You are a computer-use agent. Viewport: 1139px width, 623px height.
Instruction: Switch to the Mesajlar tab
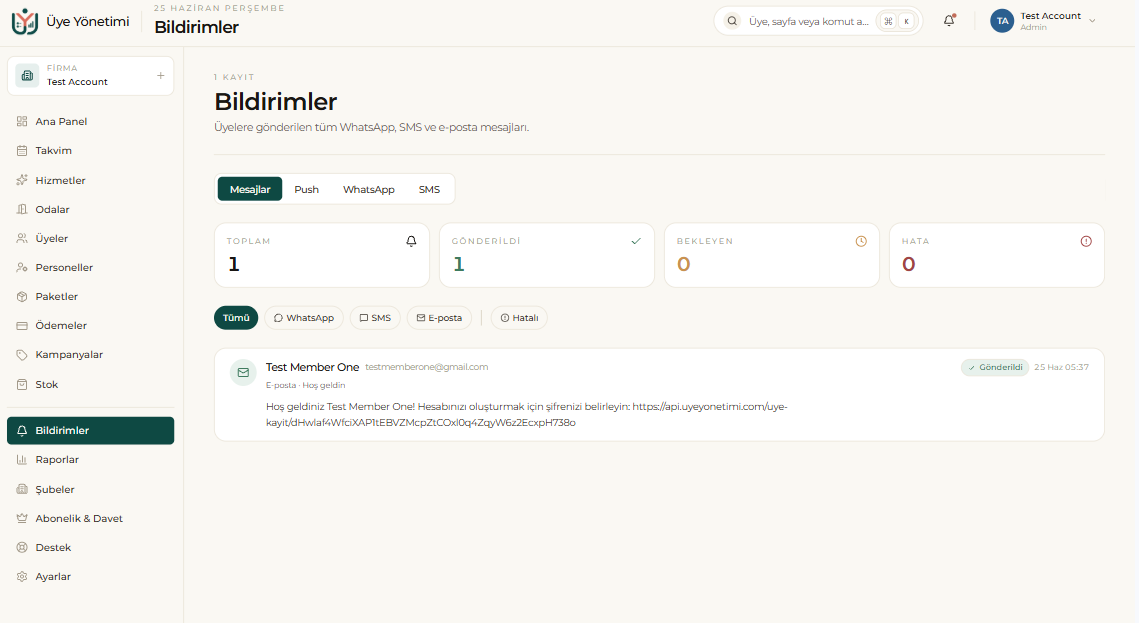click(x=250, y=190)
